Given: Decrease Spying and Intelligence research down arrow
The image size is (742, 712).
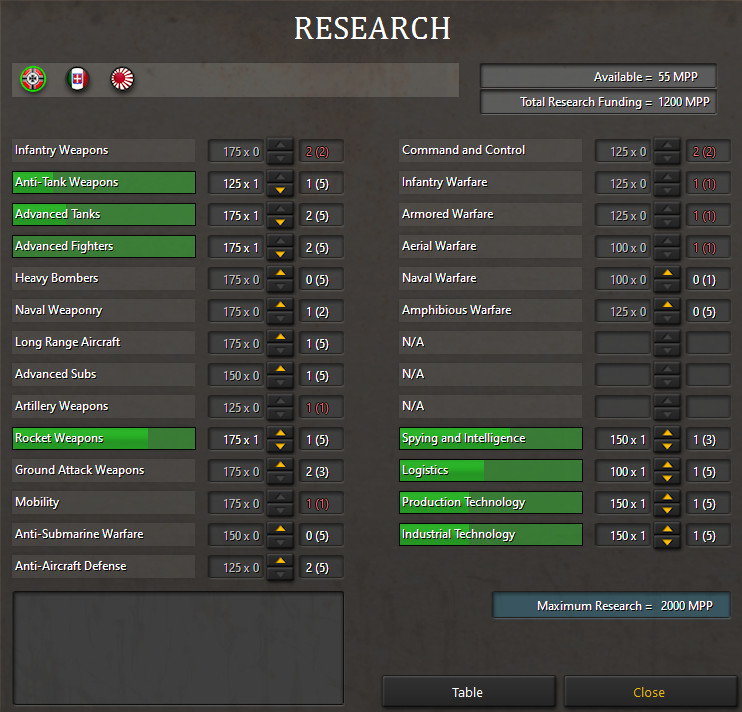Looking at the screenshot, I should pos(667,446).
